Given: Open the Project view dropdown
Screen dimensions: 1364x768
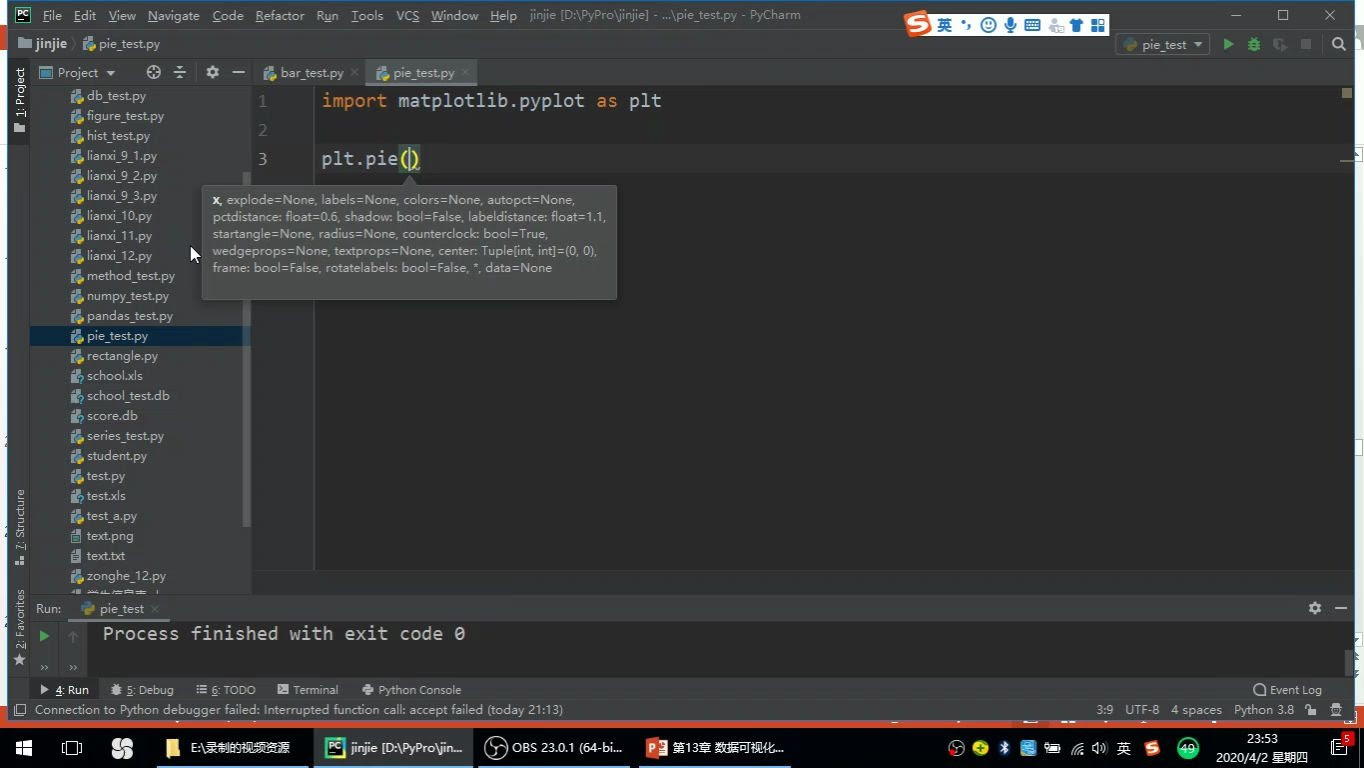Looking at the screenshot, I should pyautogui.click(x=78, y=72).
